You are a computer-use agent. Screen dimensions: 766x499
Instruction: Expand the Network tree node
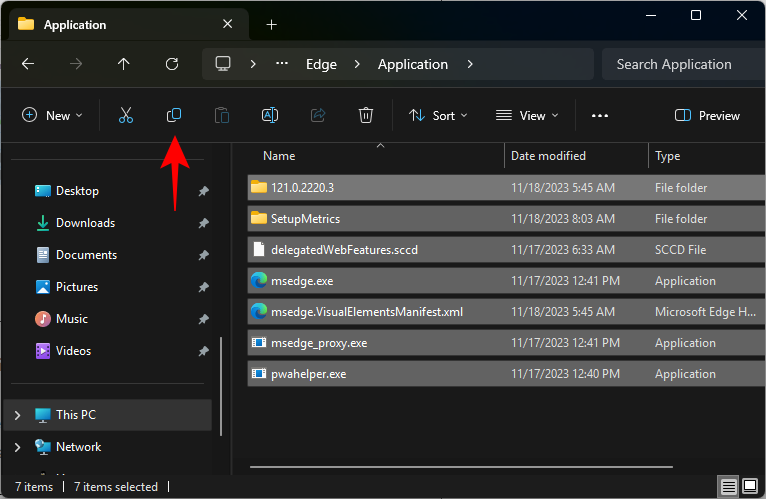pyautogui.click(x=18, y=447)
